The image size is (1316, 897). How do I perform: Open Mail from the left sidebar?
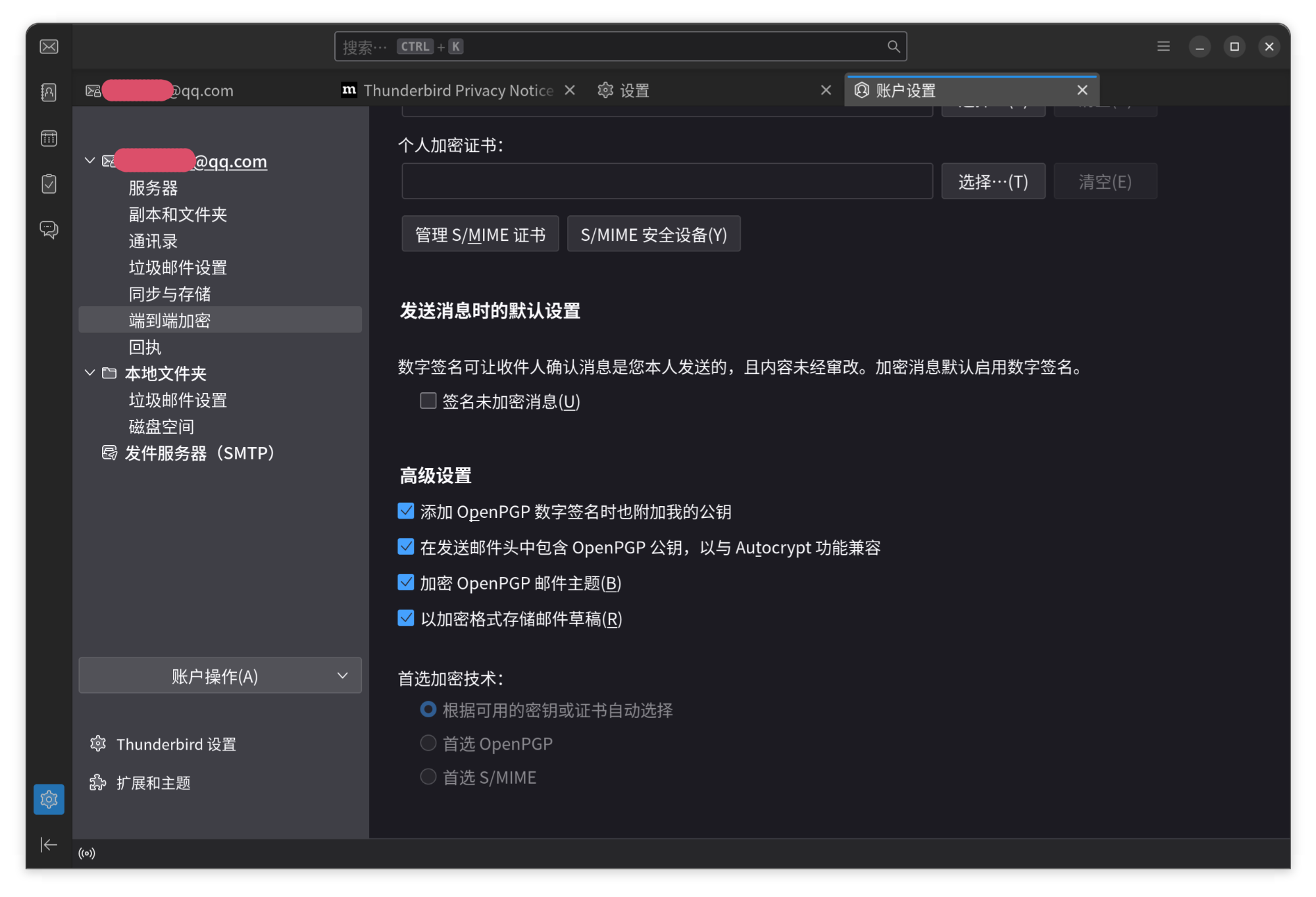48,46
